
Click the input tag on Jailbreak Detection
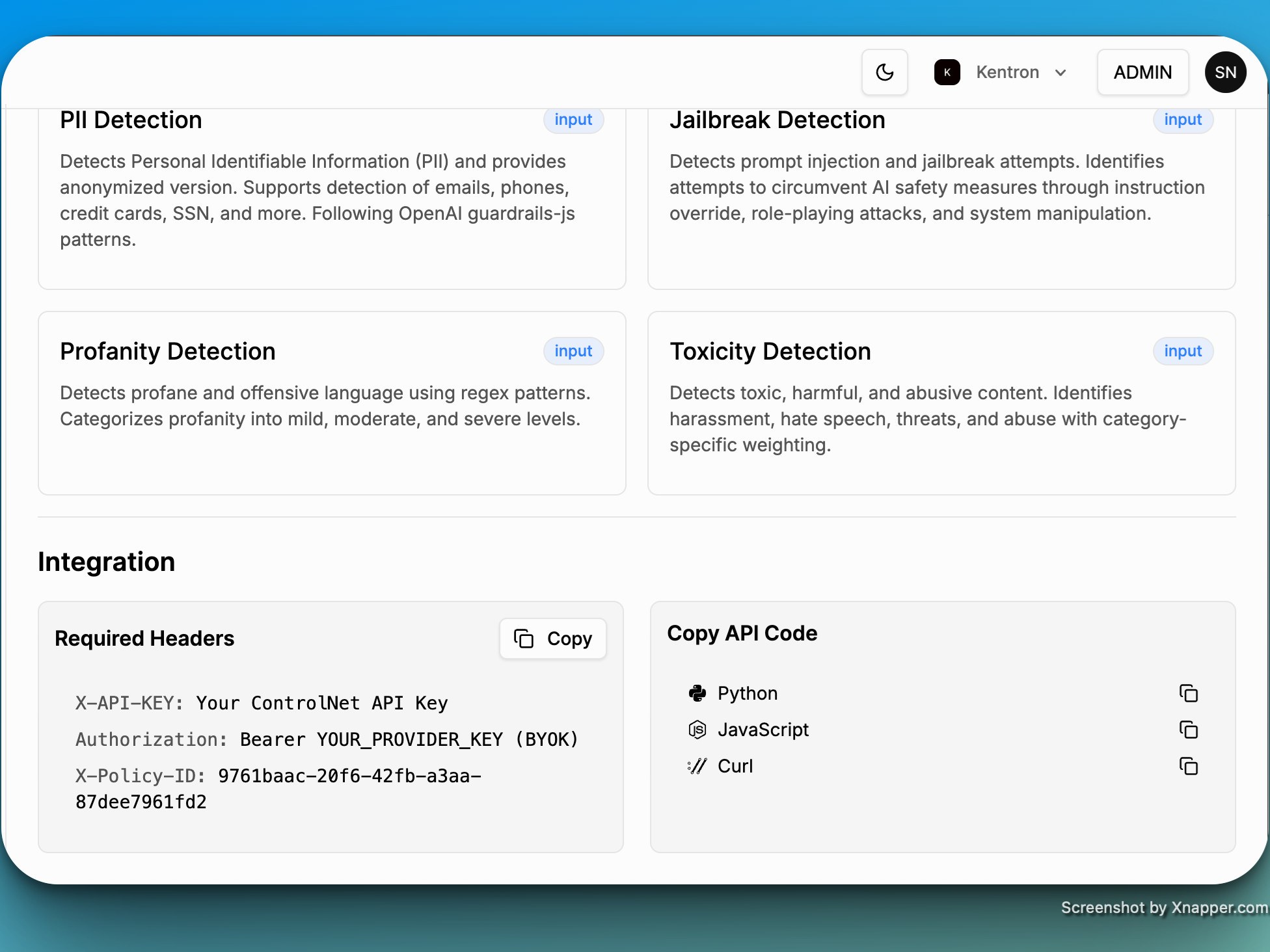coord(1182,120)
